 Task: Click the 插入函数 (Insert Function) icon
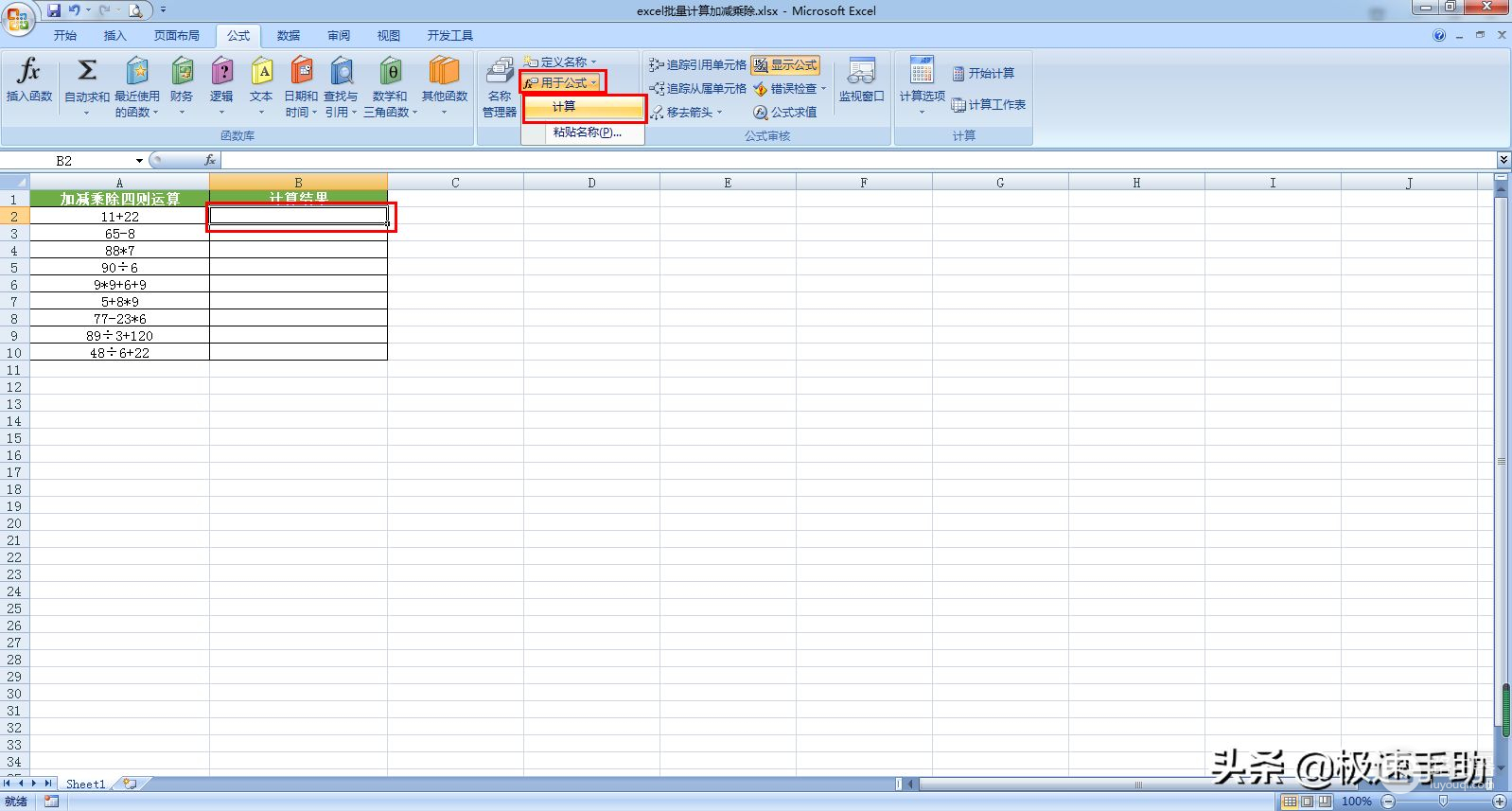(28, 72)
